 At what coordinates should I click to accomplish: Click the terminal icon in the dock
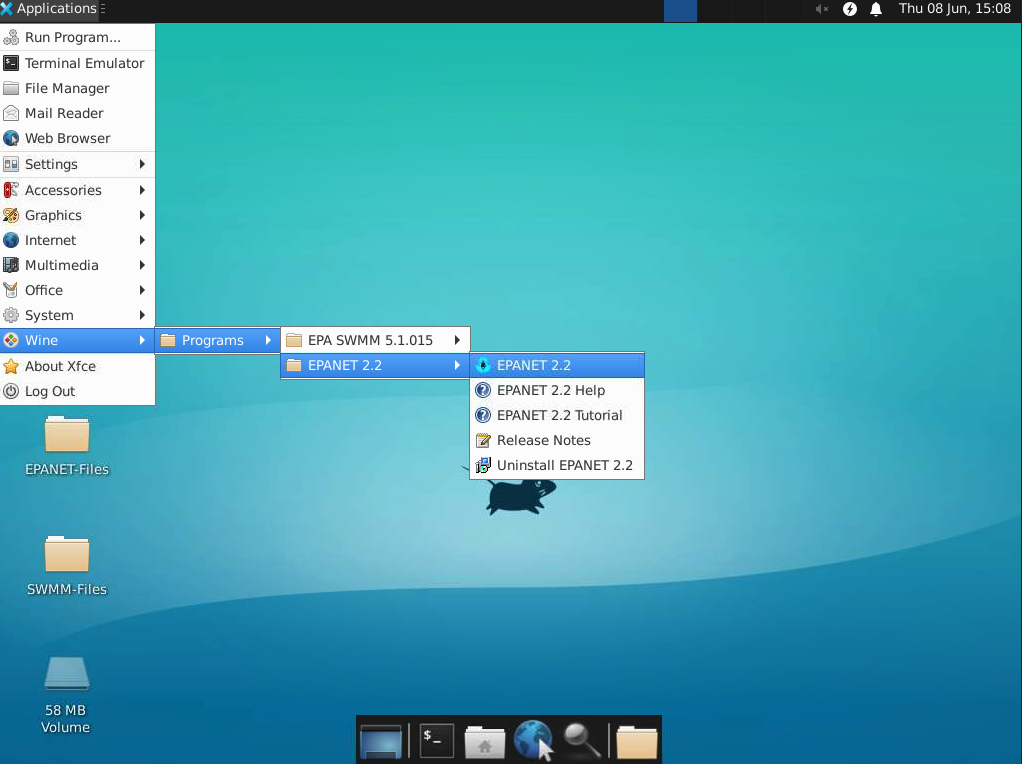[436, 741]
